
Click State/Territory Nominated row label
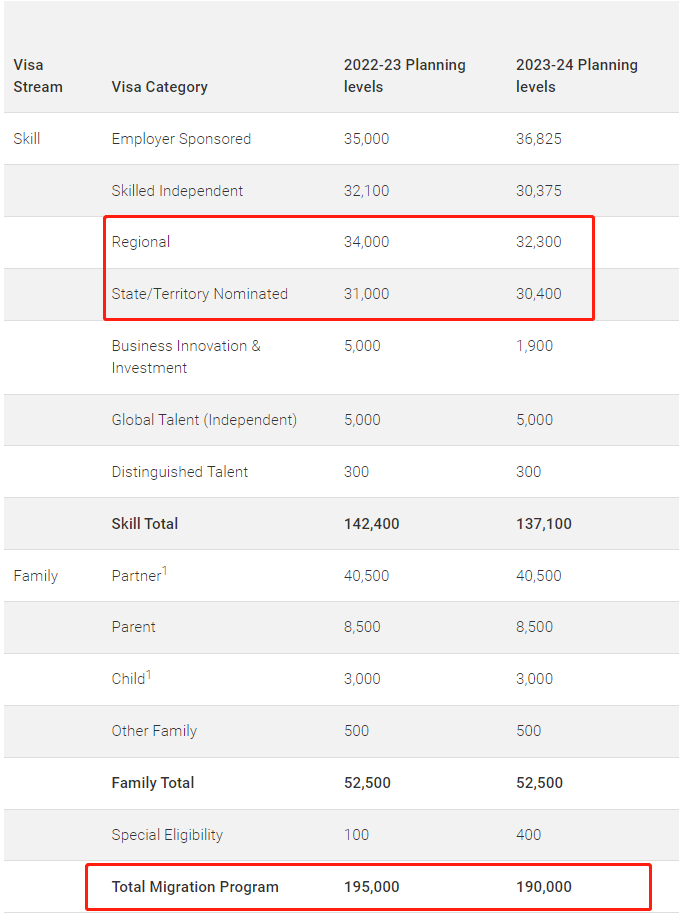click(200, 293)
